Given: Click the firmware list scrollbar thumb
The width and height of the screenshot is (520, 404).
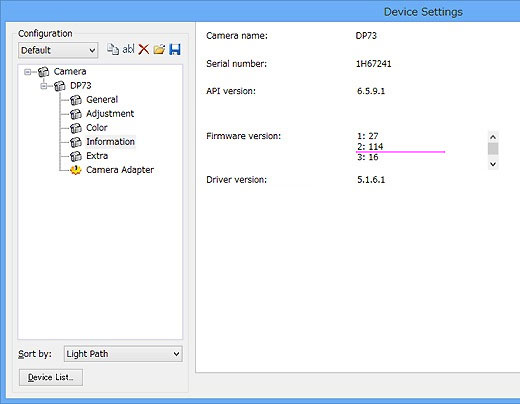Looking at the screenshot, I should click(493, 149).
